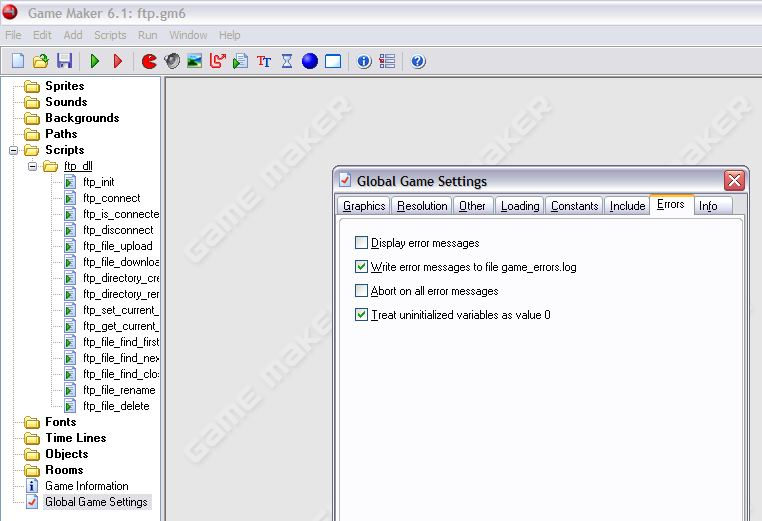
Task: Switch to the Graphics tab
Action: [364, 206]
